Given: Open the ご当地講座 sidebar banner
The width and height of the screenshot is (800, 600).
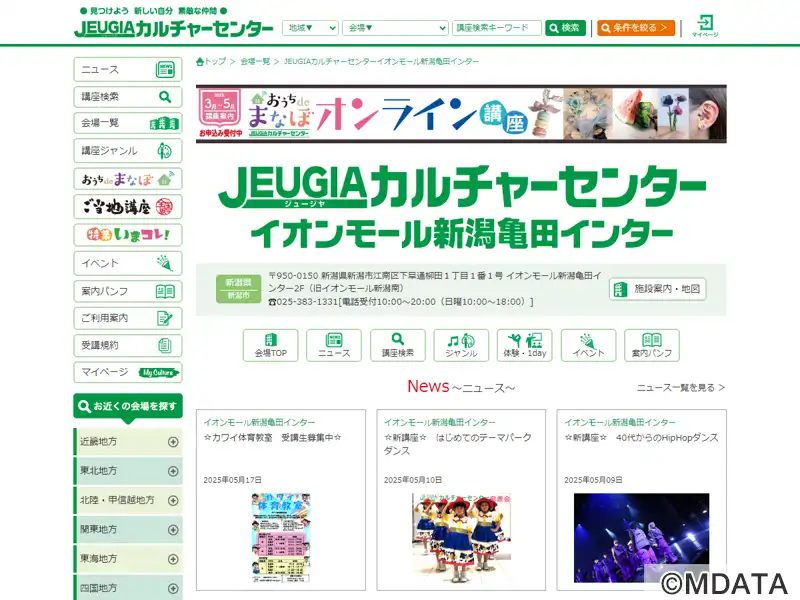Looking at the screenshot, I should (x=128, y=207).
